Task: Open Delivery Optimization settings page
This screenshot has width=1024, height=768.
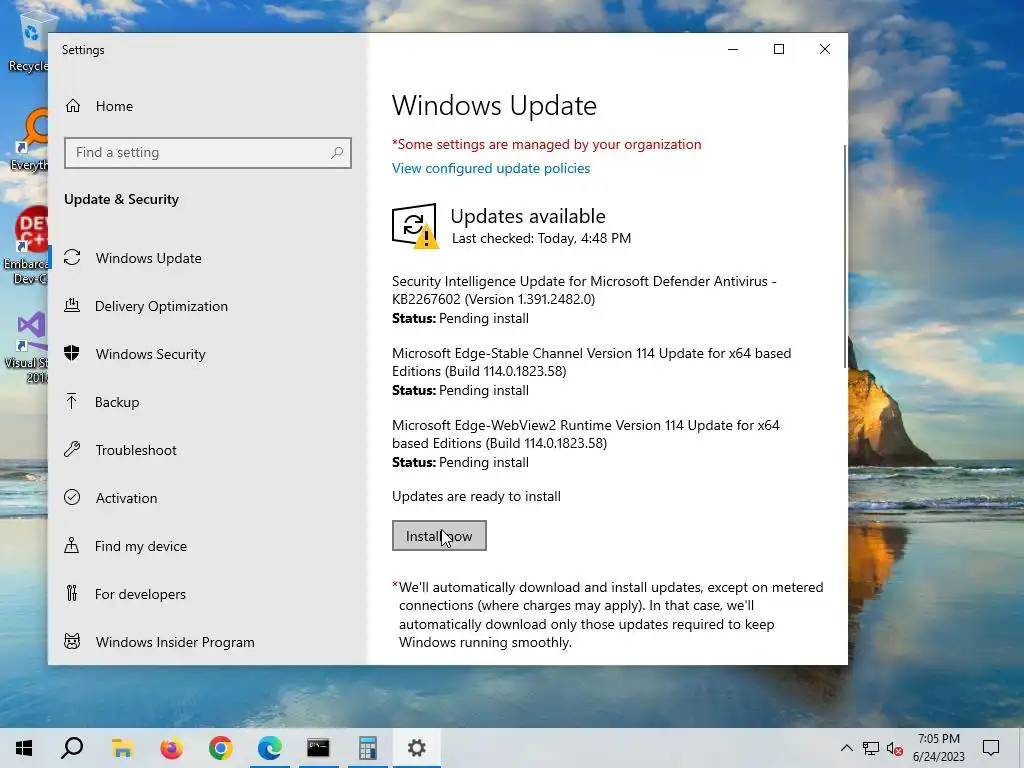Action: [x=208, y=306]
